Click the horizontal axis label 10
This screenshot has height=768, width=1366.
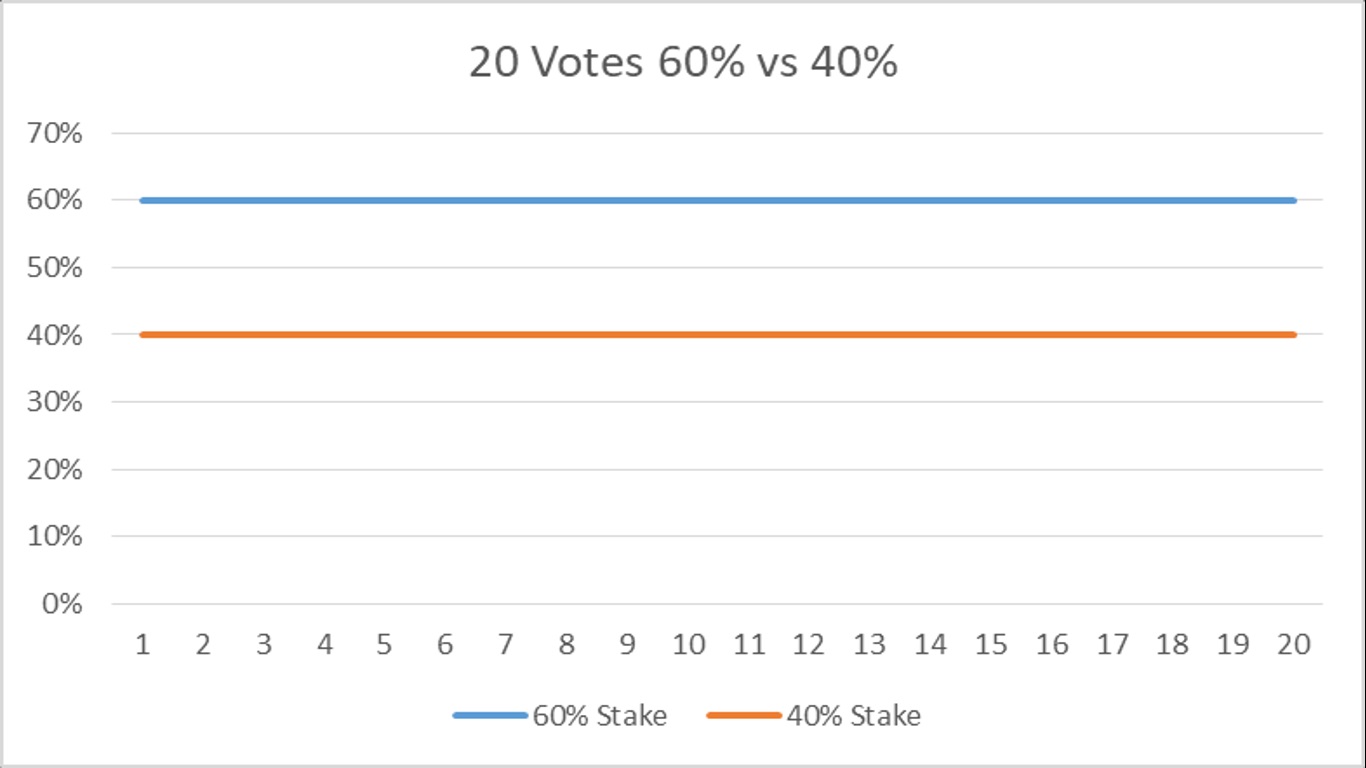[x=688, y=645]
